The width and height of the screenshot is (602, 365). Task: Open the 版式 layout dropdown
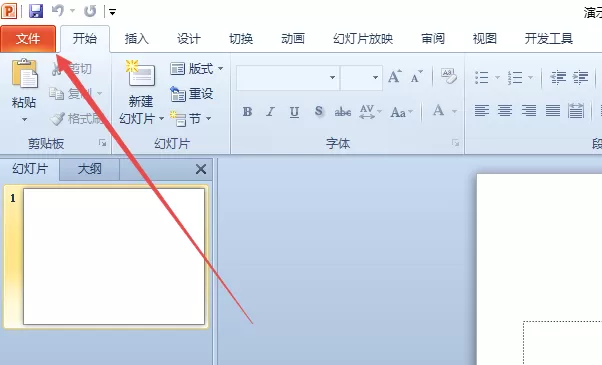(196, 69)
